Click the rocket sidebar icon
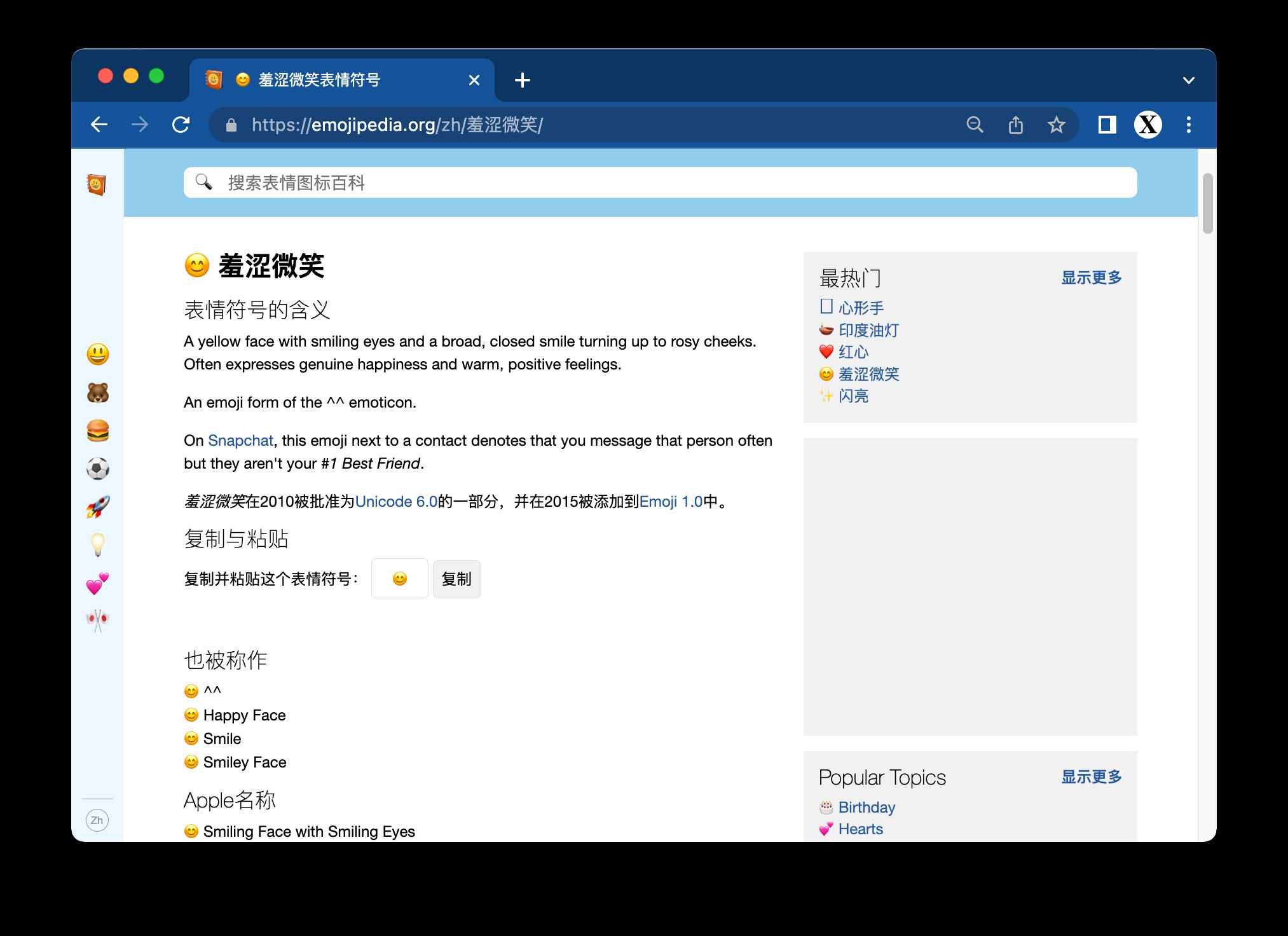The height and width of the screenshot is (936, 1288). click(99, 506)
